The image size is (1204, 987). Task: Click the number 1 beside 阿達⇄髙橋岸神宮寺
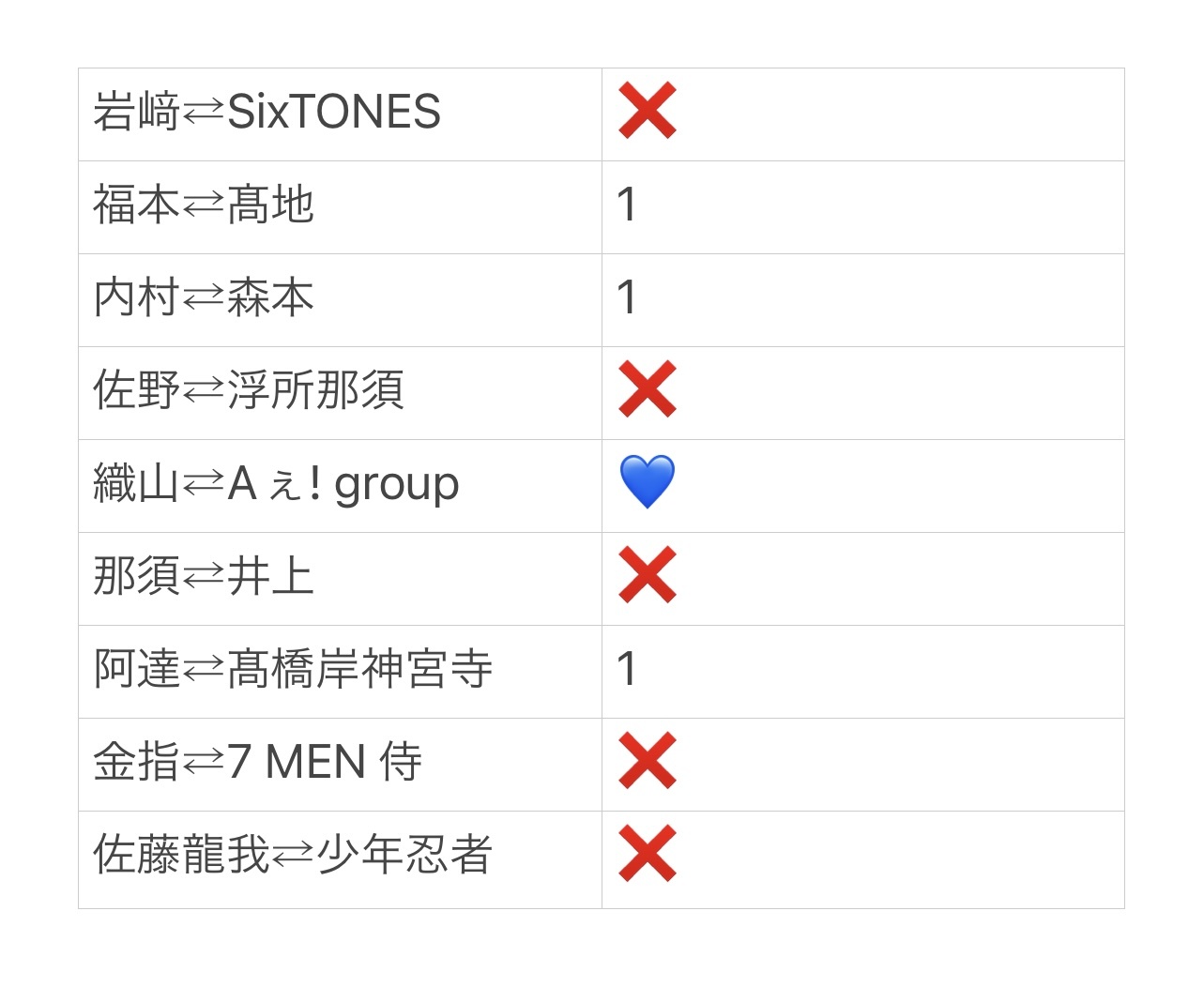(x=627, y=669)
